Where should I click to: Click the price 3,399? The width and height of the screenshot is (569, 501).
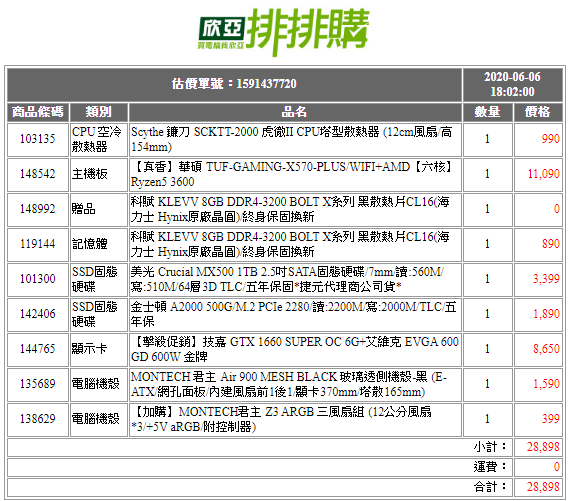546,279
